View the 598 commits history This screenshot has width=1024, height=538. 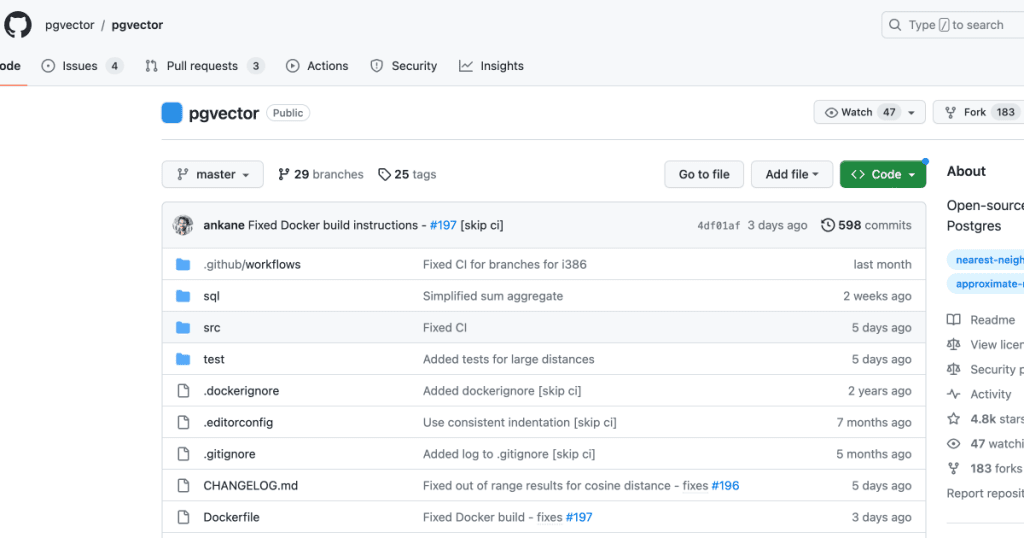866,225
